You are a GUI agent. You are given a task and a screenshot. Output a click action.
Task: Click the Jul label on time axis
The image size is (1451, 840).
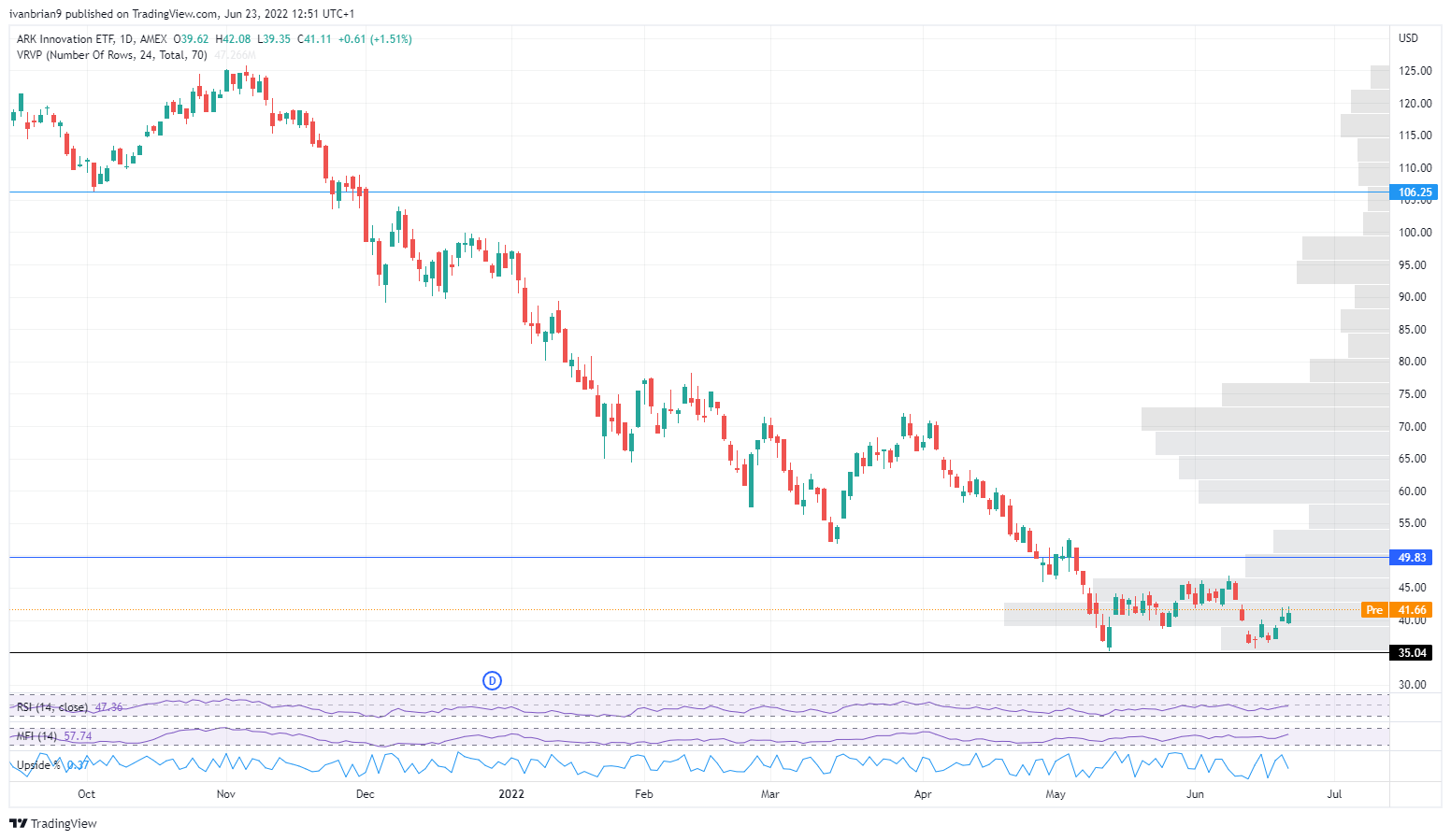coord(1334,794)
